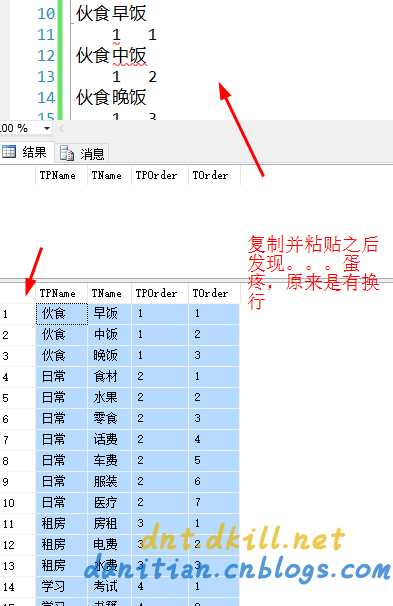The width and height of the screenshot is (393, 606).
Task: Click the 日常 cell in row 4
Action: 62,376
